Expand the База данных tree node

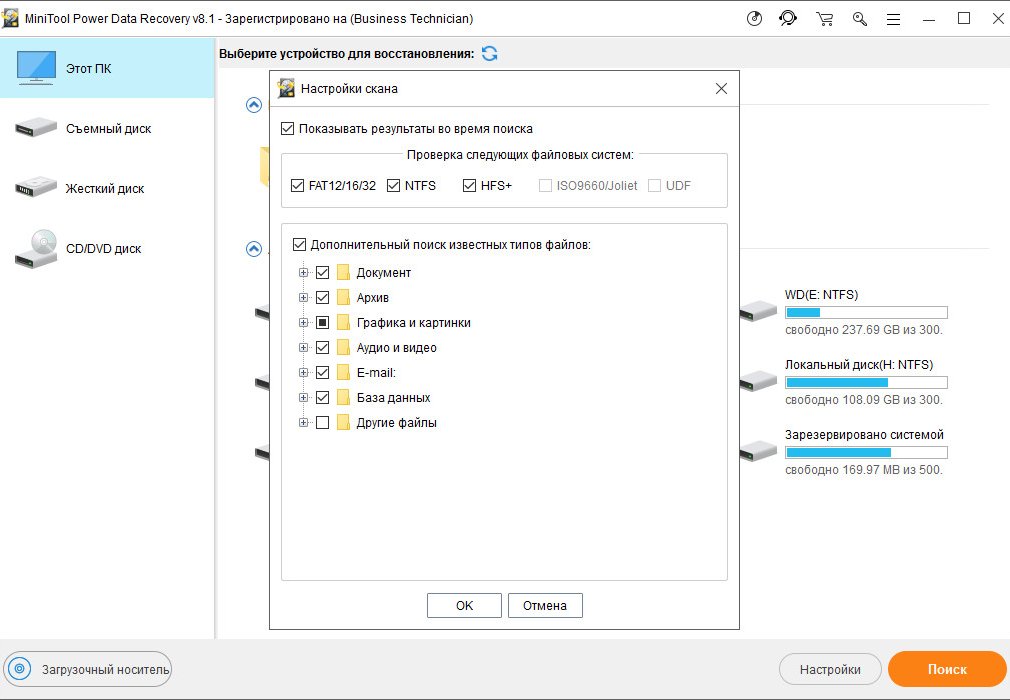click(x=303, y=398)
